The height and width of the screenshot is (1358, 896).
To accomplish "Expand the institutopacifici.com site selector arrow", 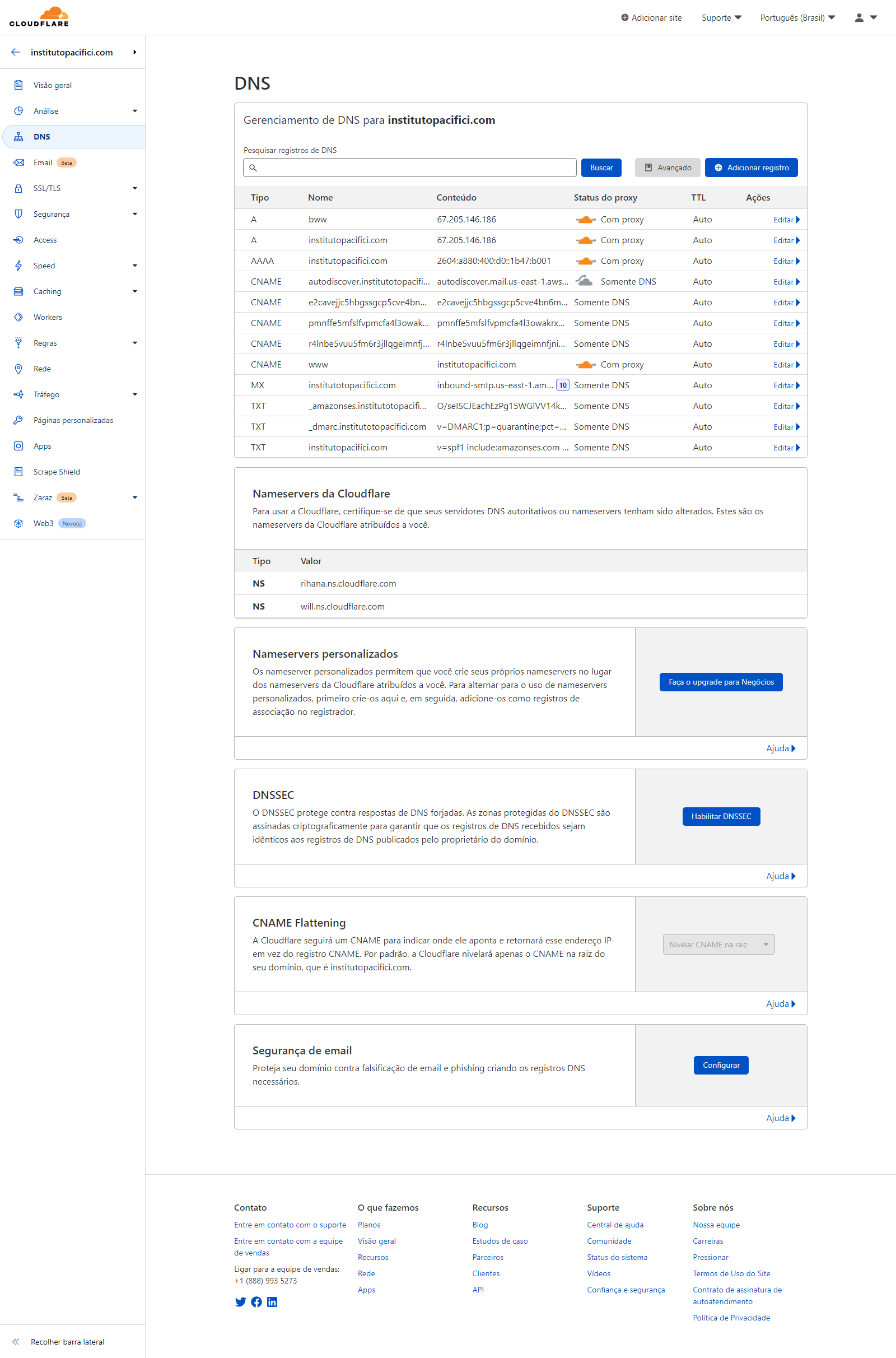I will (x=135, y=52).
